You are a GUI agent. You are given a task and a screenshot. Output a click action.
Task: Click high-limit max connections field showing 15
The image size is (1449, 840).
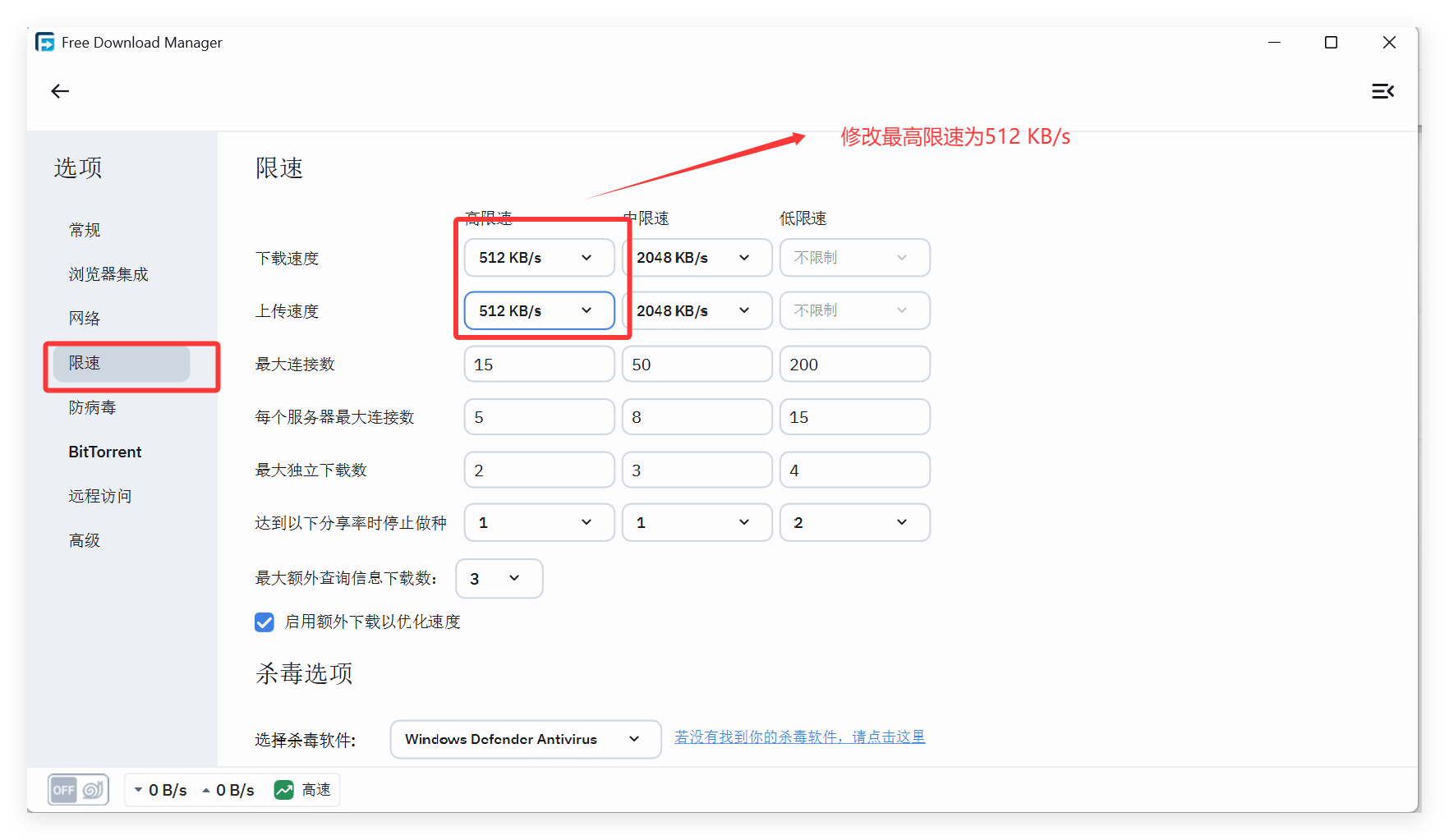click(539, 364)
